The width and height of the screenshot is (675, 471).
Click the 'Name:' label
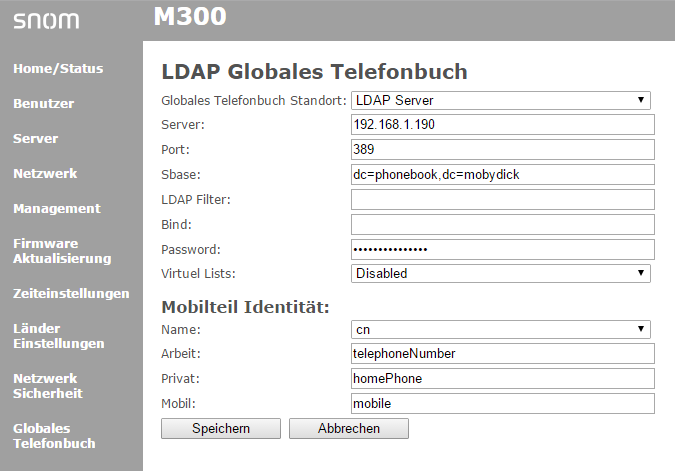click(181, 330)
